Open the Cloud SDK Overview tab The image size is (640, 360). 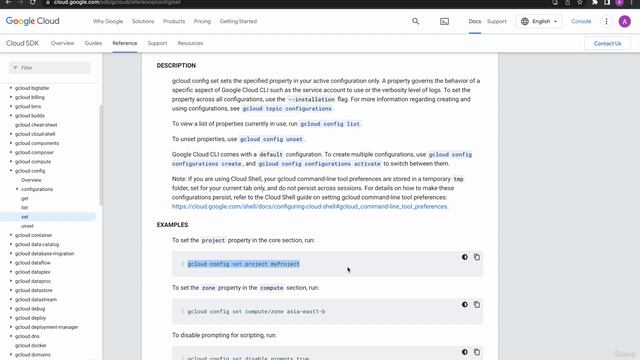[x=62, y=43]
